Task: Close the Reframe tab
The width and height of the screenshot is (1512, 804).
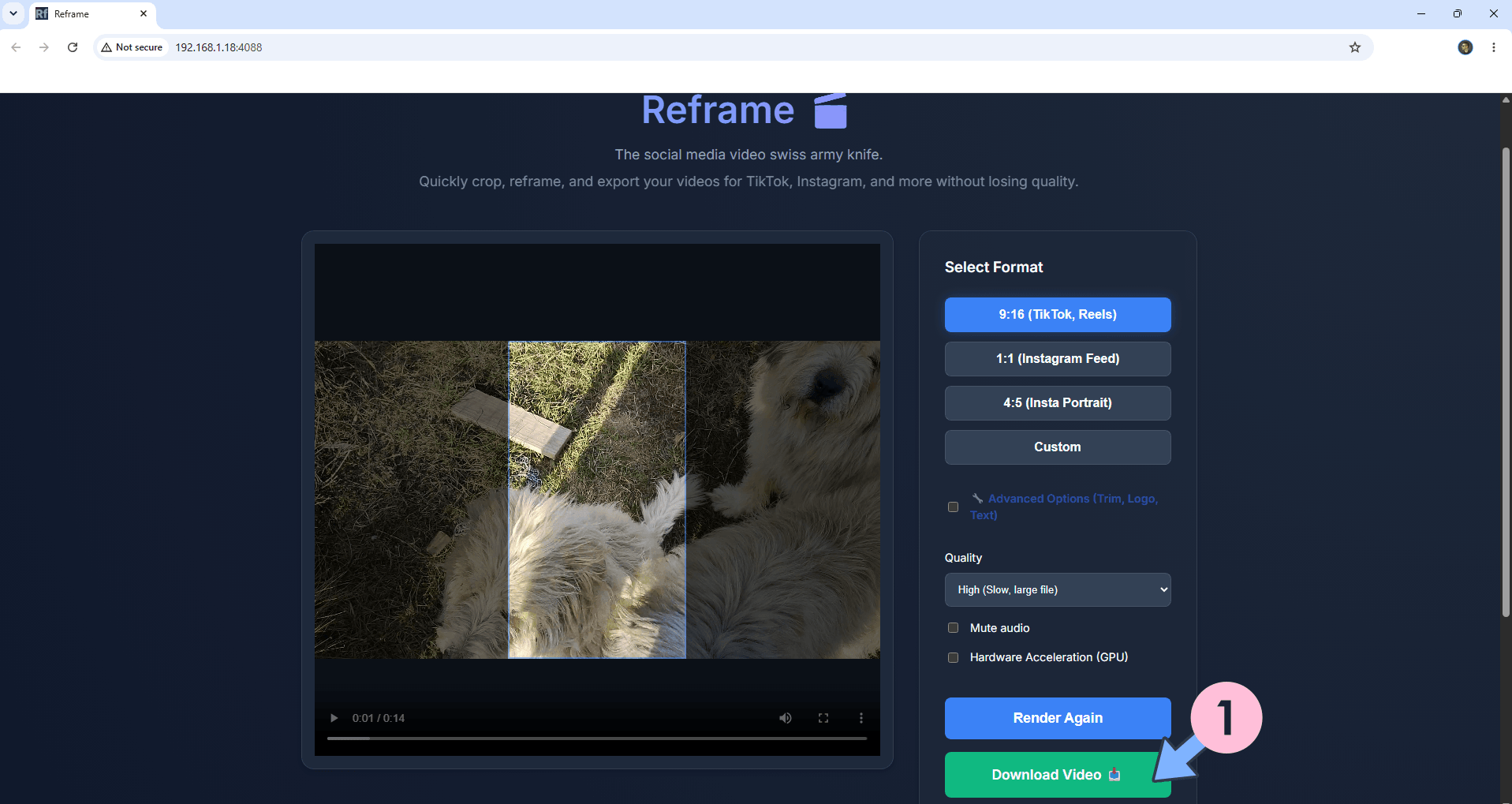Action: coord(144,13)
